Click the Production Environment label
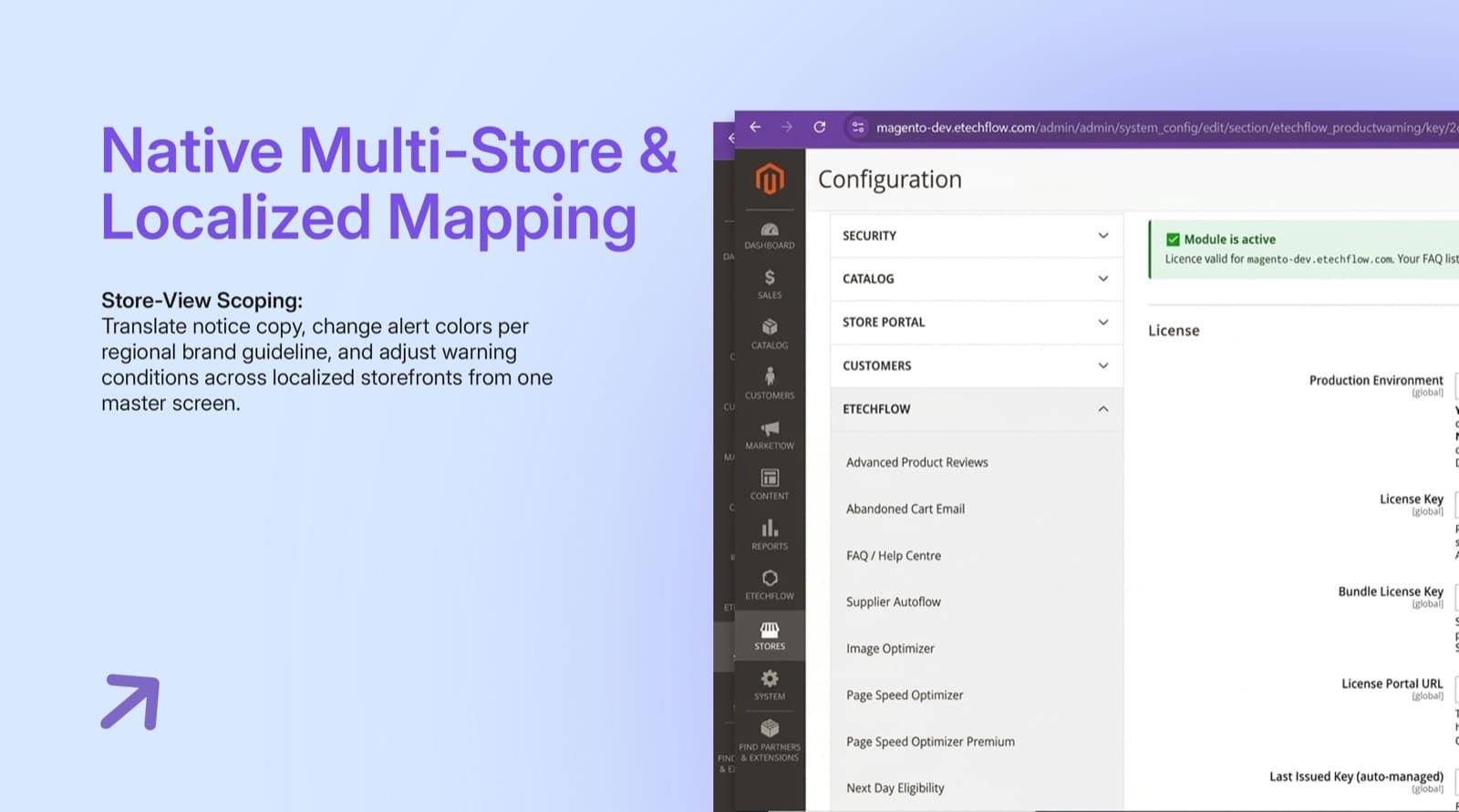This screenshot has width=1459, height=812. (x=1376, y=380)
